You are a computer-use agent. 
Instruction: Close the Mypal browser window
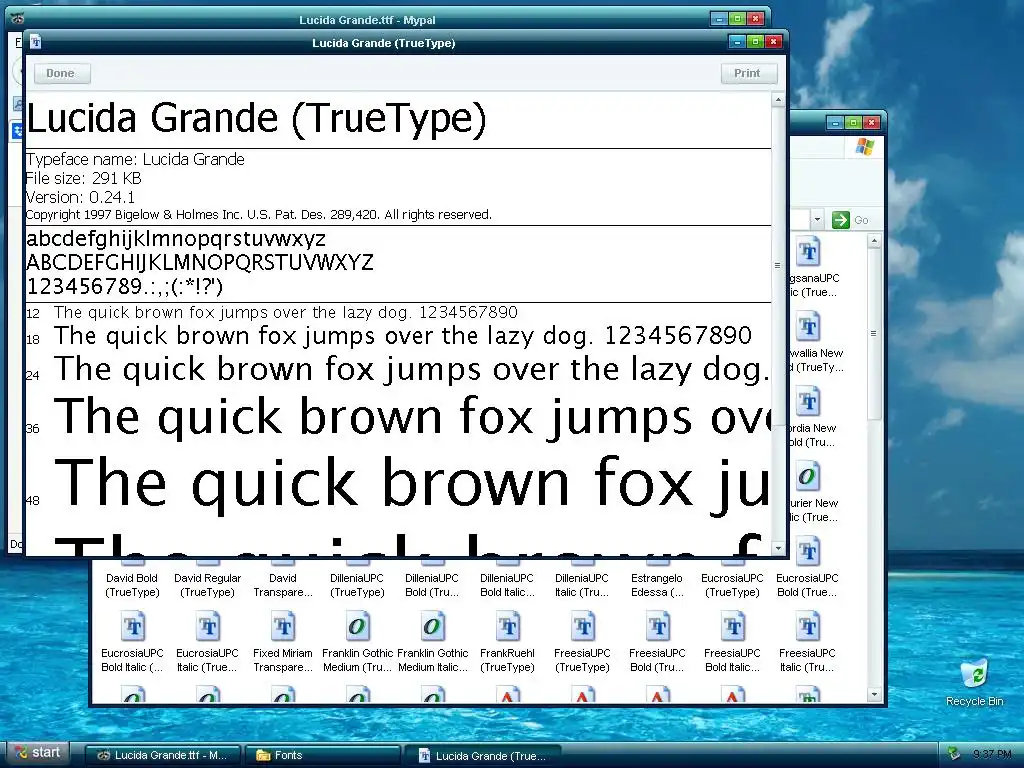[x=756, y=19]
